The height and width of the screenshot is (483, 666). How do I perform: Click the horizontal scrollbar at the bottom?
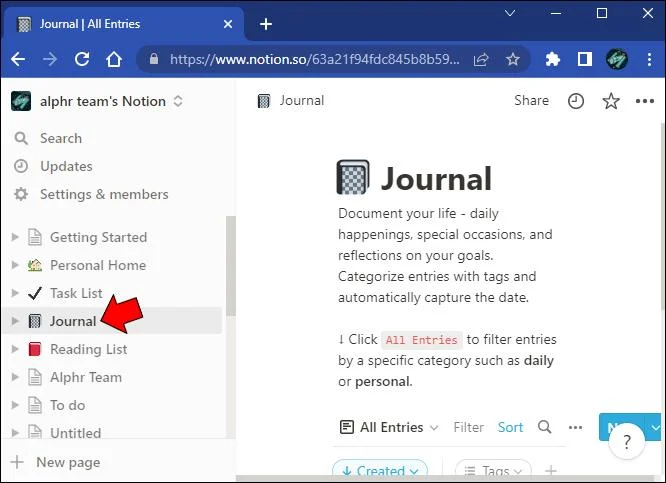click(446, 478)
